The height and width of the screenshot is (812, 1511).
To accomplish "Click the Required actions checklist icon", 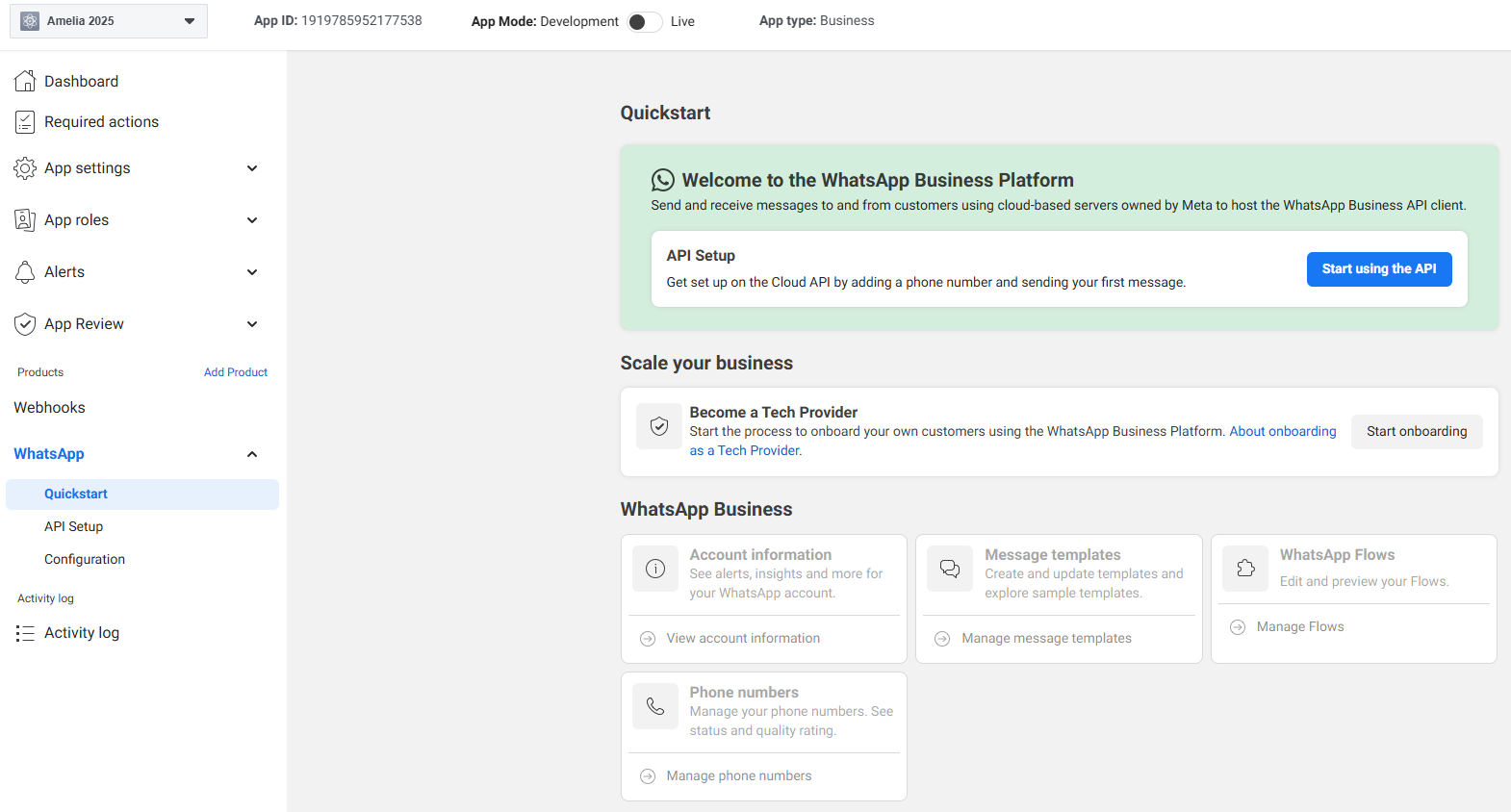I will click(25, 122).
